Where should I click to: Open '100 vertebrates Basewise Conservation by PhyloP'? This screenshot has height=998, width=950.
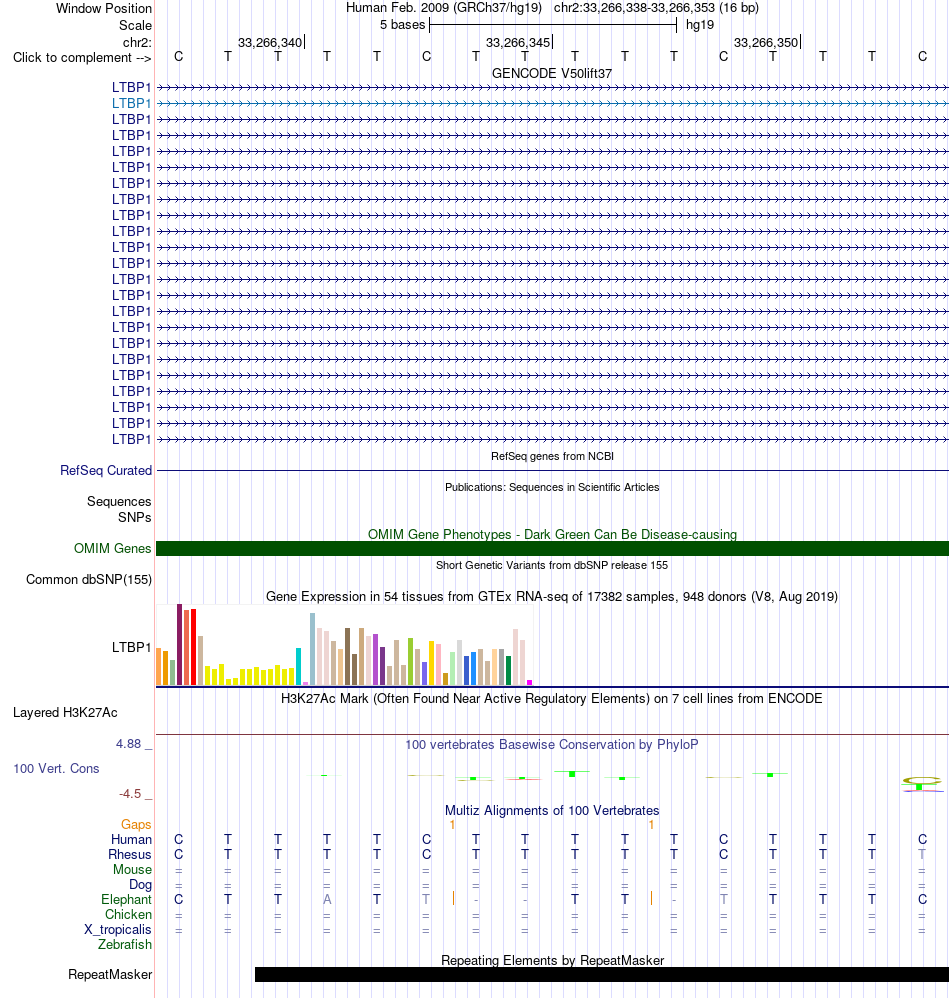point(552,745)
